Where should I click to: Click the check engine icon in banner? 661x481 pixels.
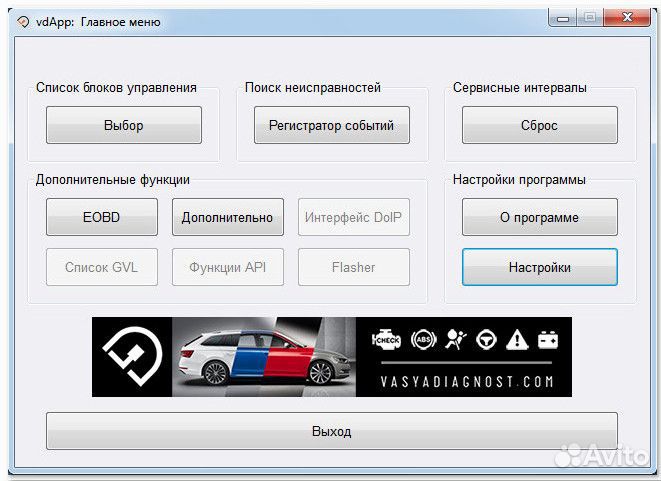coord(387,341)
